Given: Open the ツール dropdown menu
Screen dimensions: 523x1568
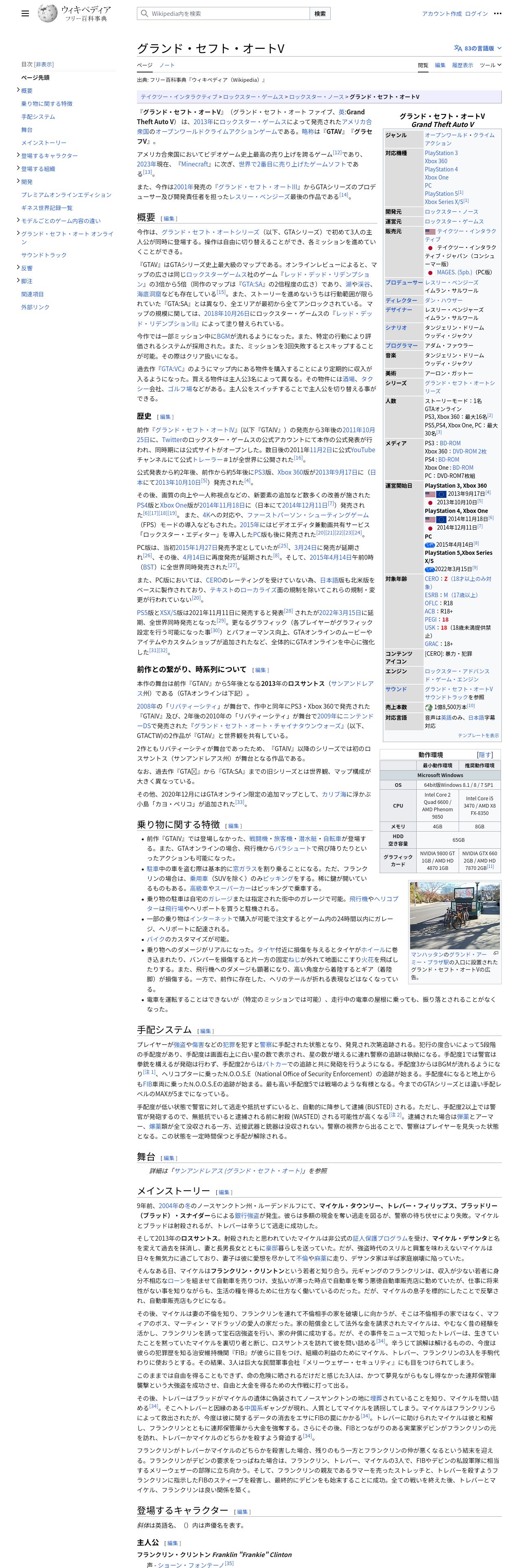Looking at the screenshot, I should tap(490, 65).
